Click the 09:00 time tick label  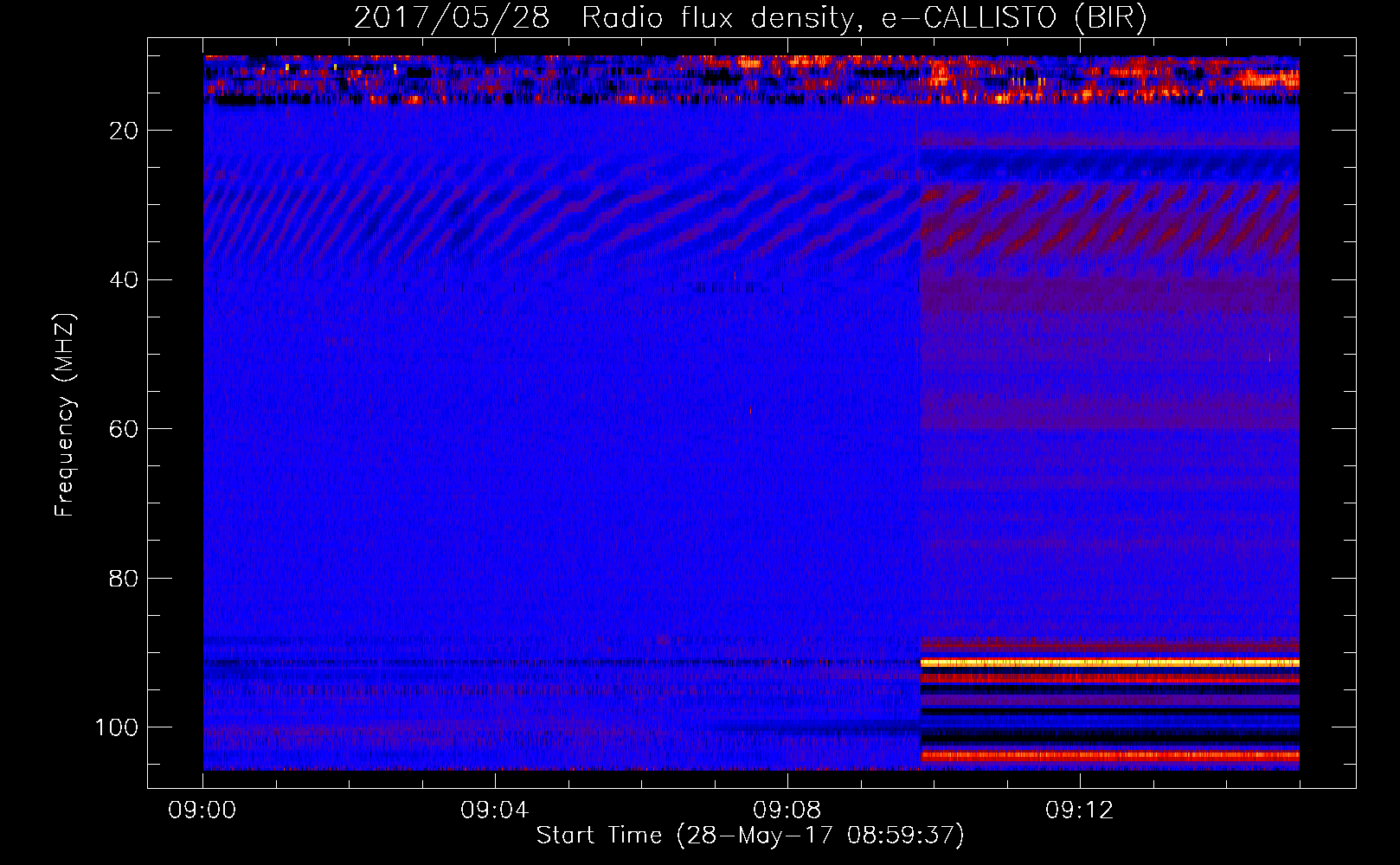click(202, 811)
